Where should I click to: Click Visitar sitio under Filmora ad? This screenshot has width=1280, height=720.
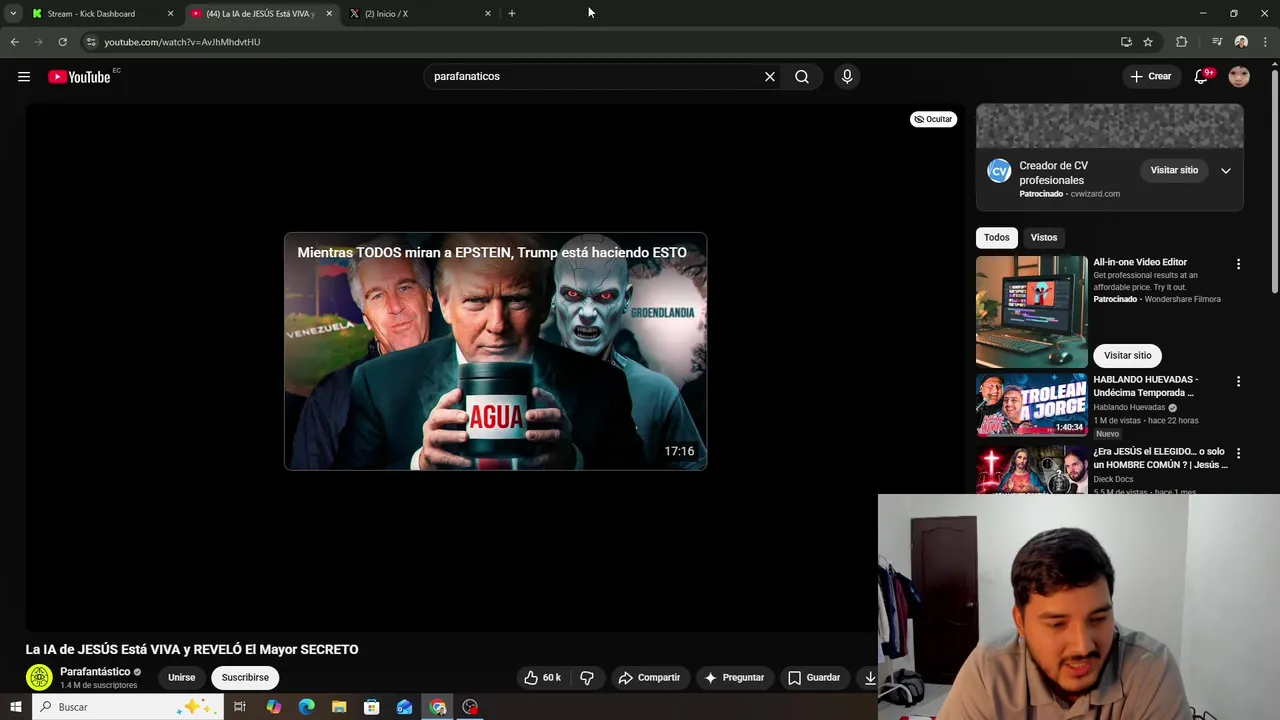[1127, 355]
